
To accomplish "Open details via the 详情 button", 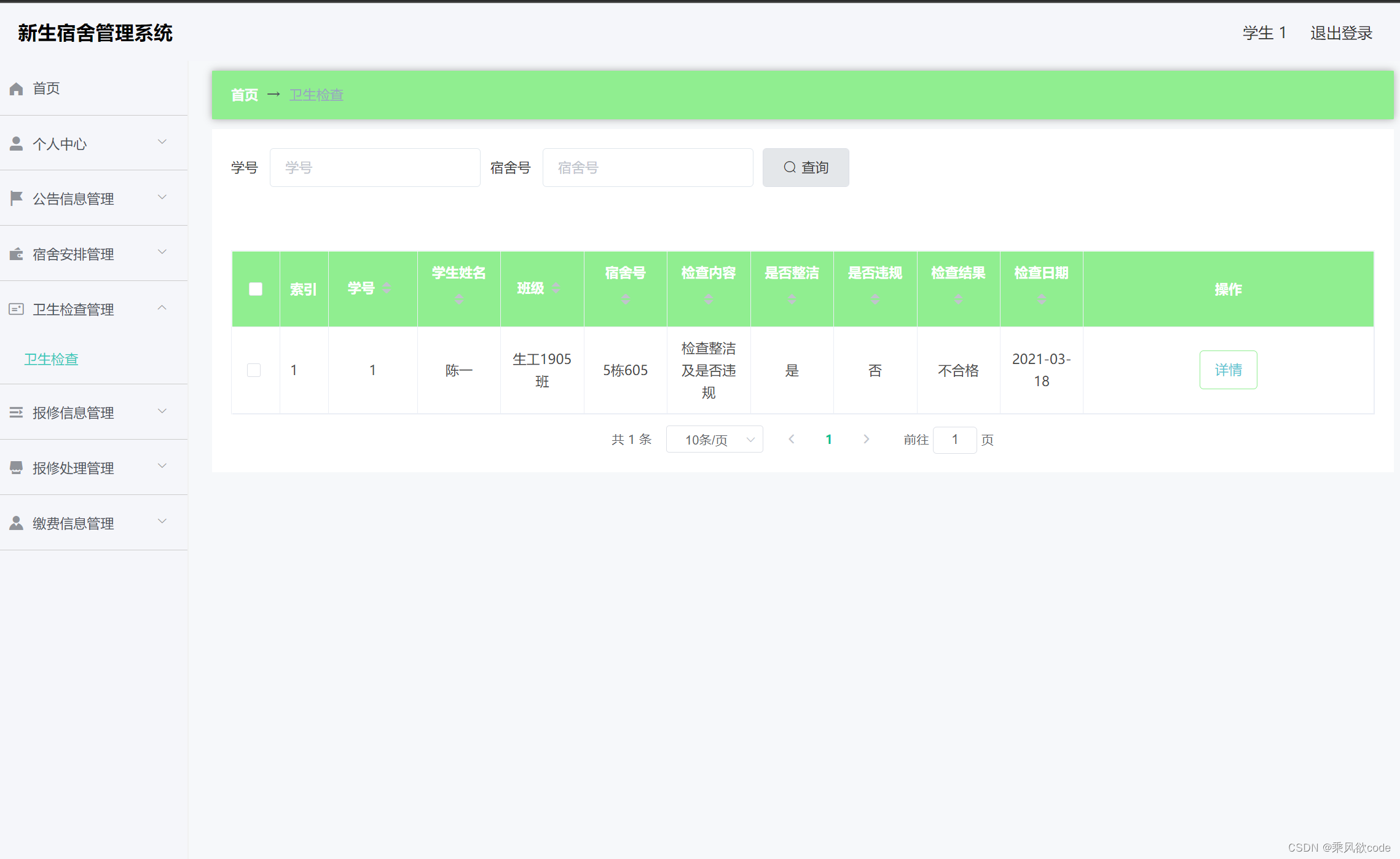I will pyautogui.click(x=1228, y=370).
